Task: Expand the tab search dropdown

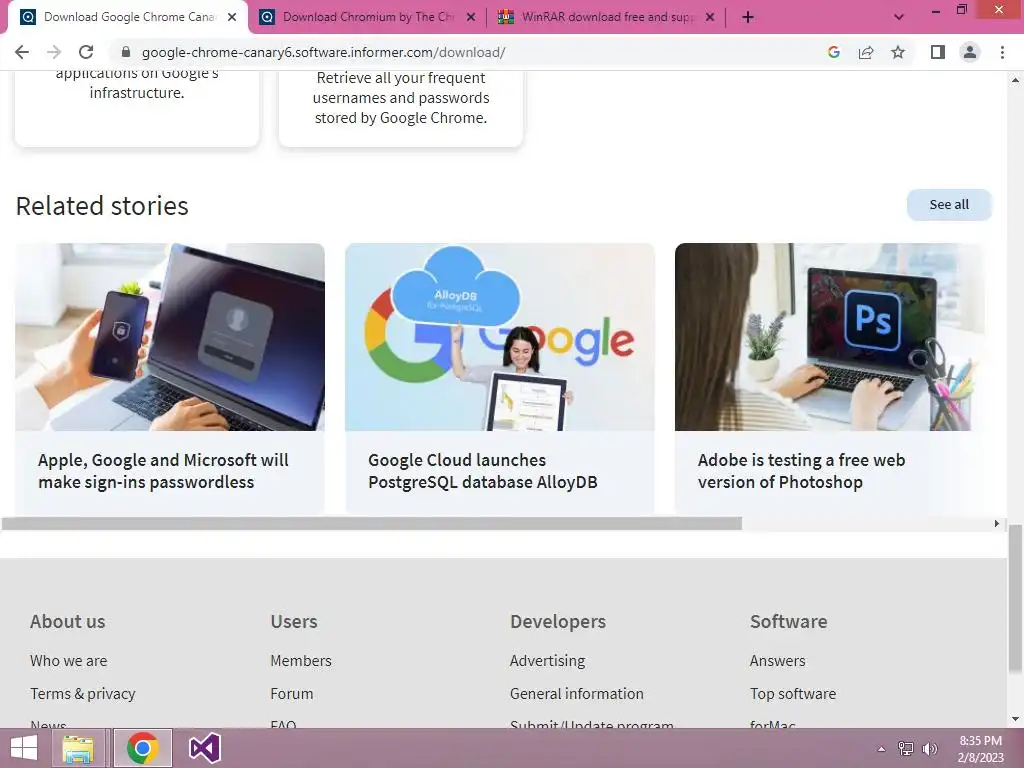Action: (899, 17)
